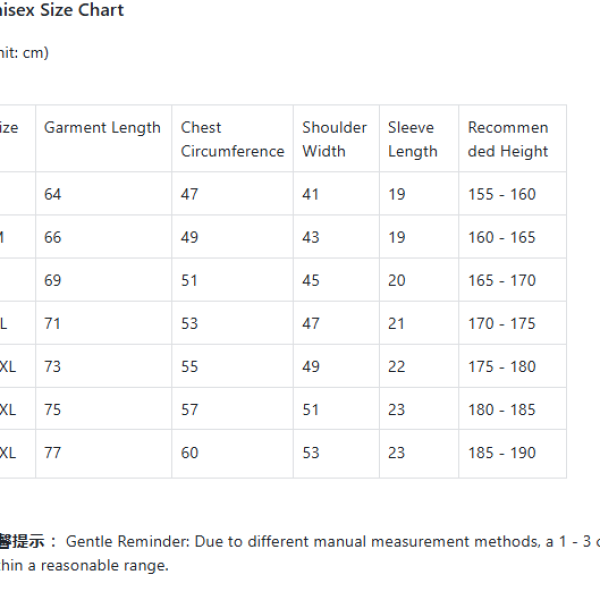Click the Gentle Reminder note text
Image resolution: width=600 pixels, height=600 pixels.
300,553
